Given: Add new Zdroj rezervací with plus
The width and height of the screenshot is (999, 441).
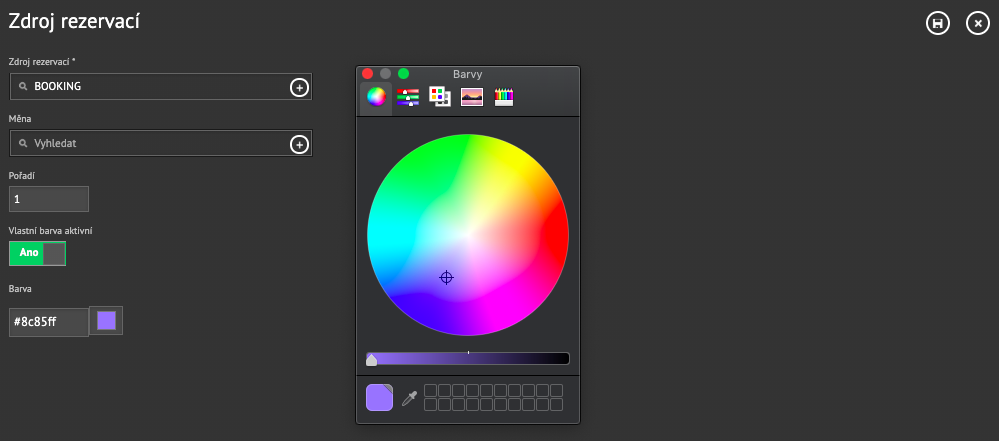Looking at the screenshot, I should tap(299, 87).
